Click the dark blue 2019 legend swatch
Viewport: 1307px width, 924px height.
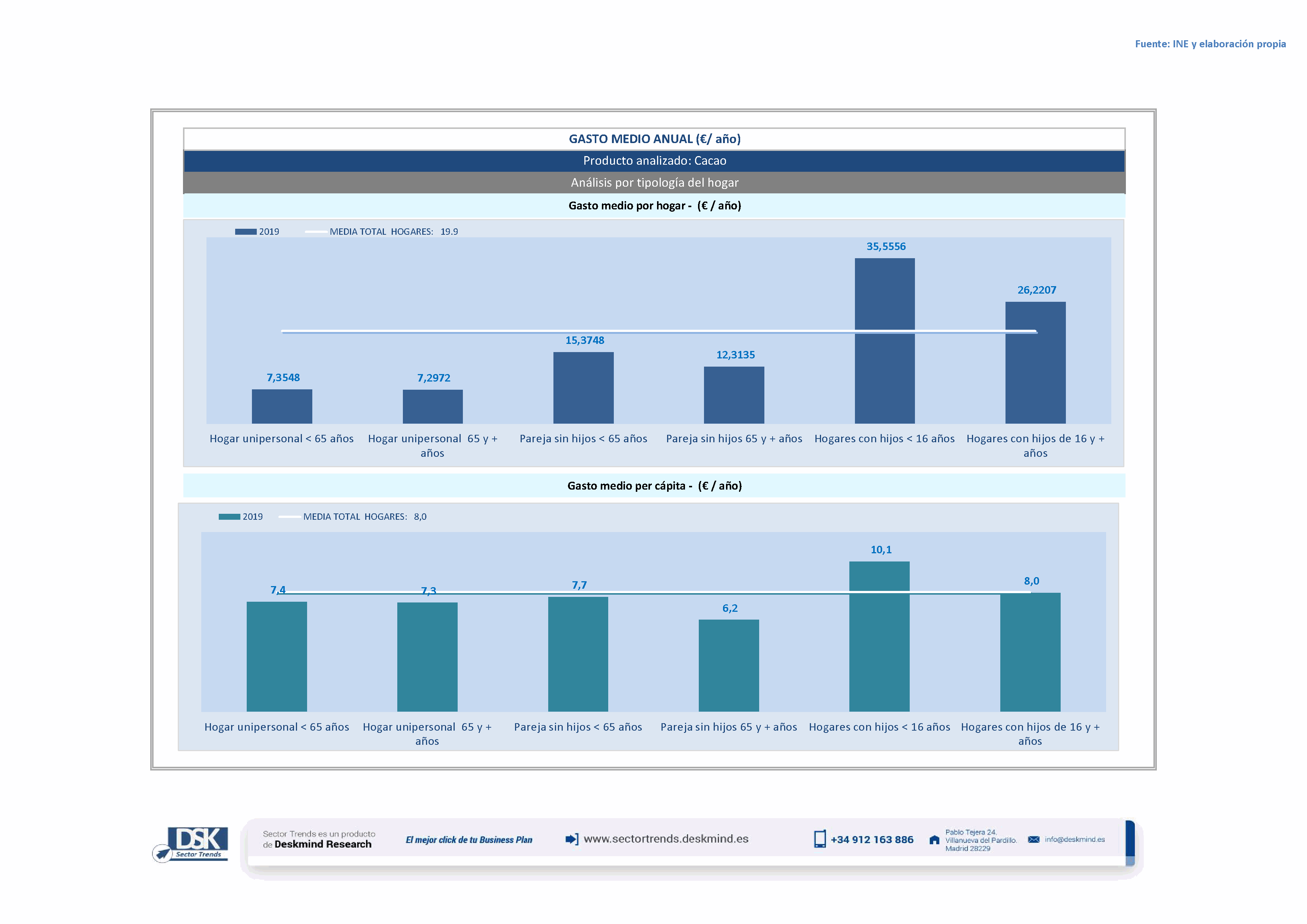click(x=245, y=232)
